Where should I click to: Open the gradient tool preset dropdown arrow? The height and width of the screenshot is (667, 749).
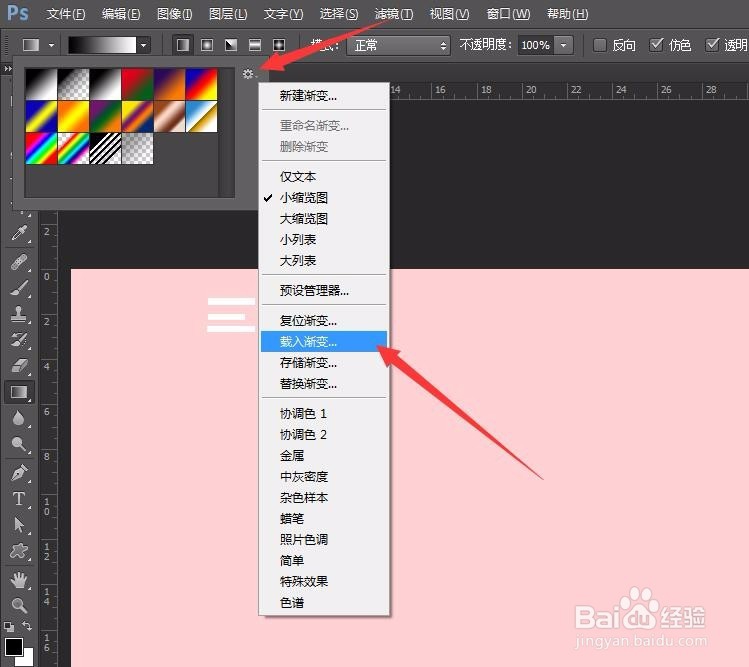click(51, 45)
